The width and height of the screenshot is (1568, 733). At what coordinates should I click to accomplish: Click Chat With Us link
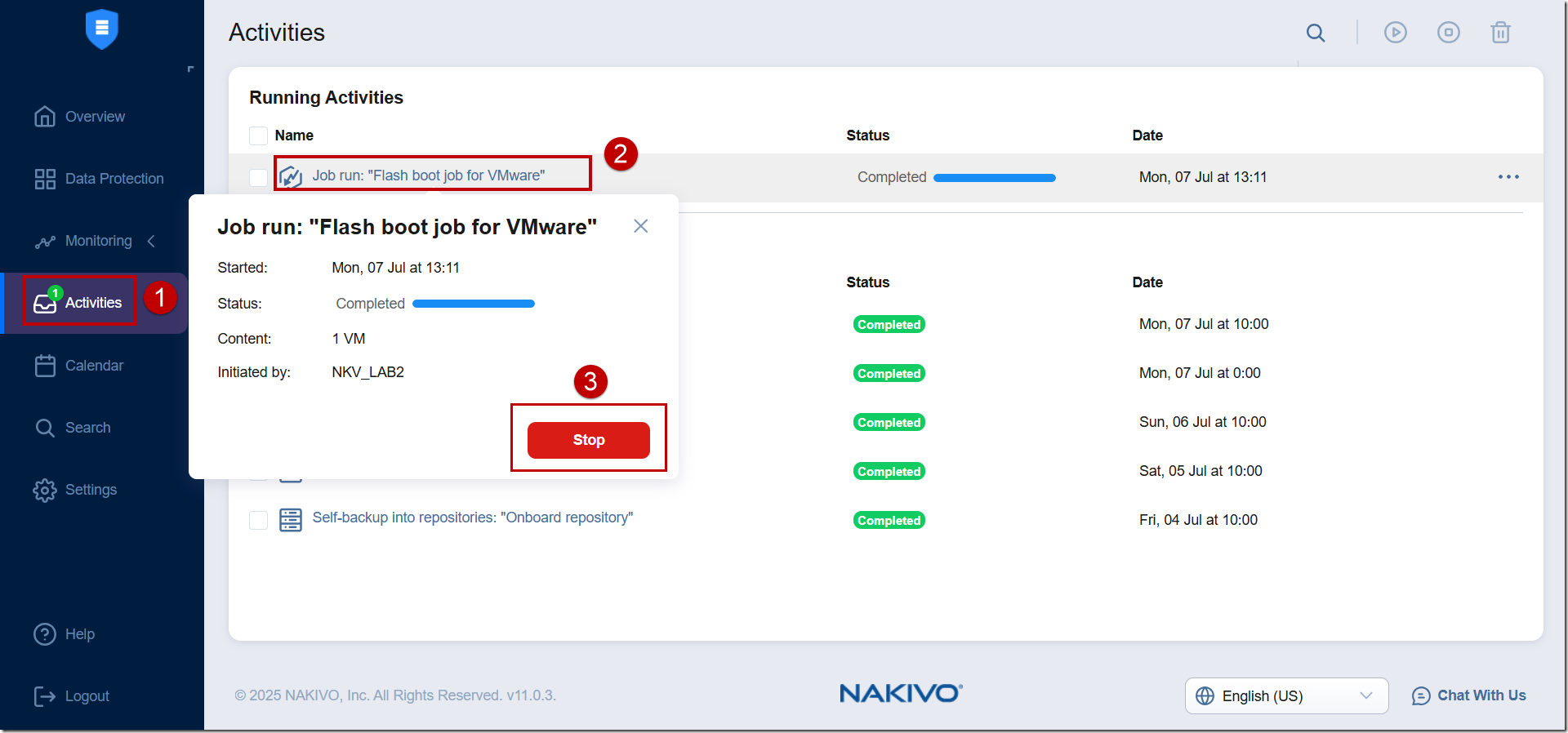[1481, 695]
